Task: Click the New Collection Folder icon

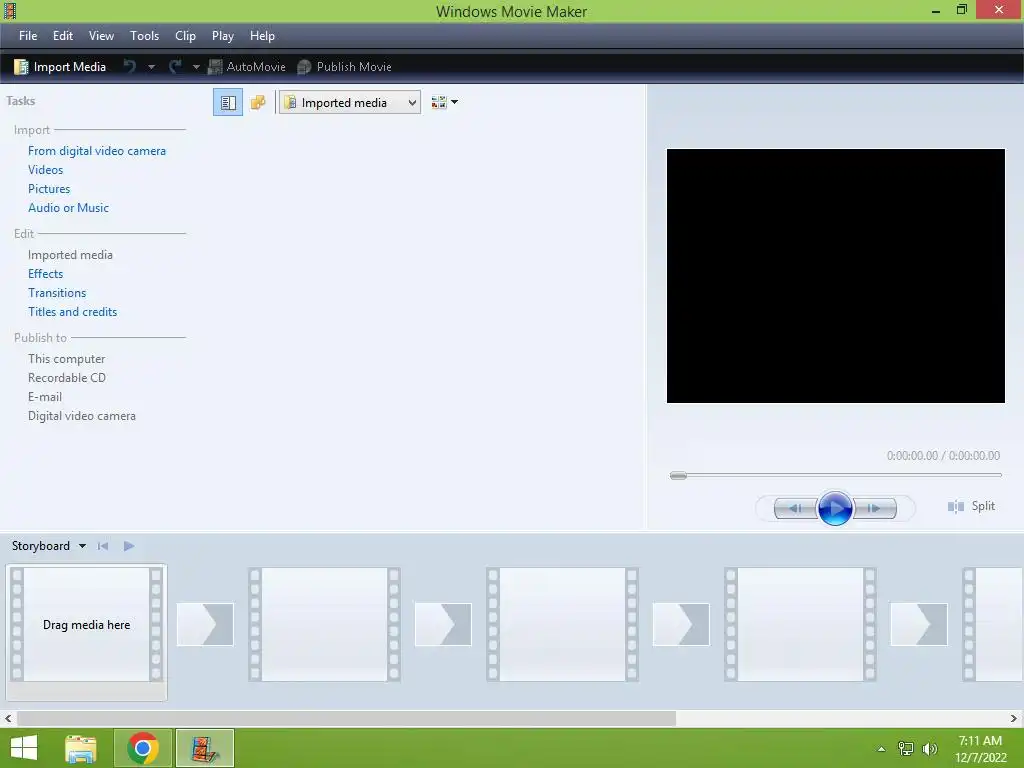Action: pos(258,103)
